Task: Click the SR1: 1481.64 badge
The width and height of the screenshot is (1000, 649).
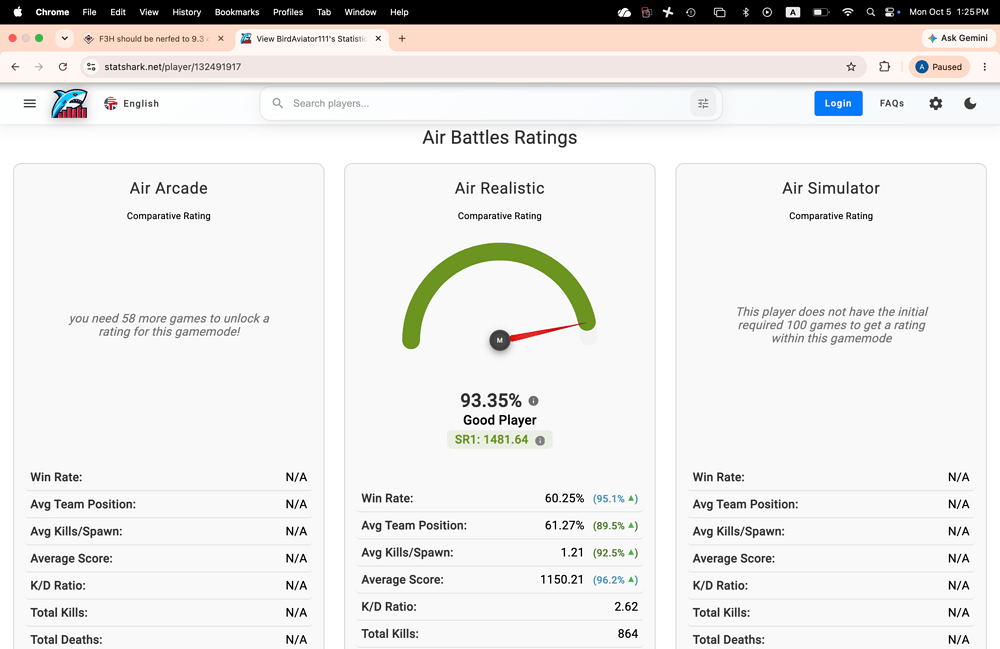Action: 499,440
